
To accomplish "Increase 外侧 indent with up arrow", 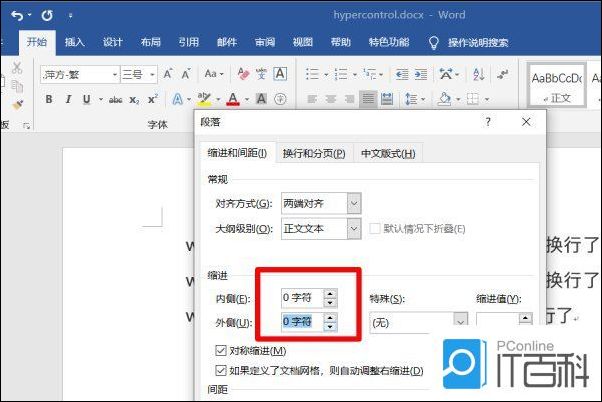I will click(330, 317).
